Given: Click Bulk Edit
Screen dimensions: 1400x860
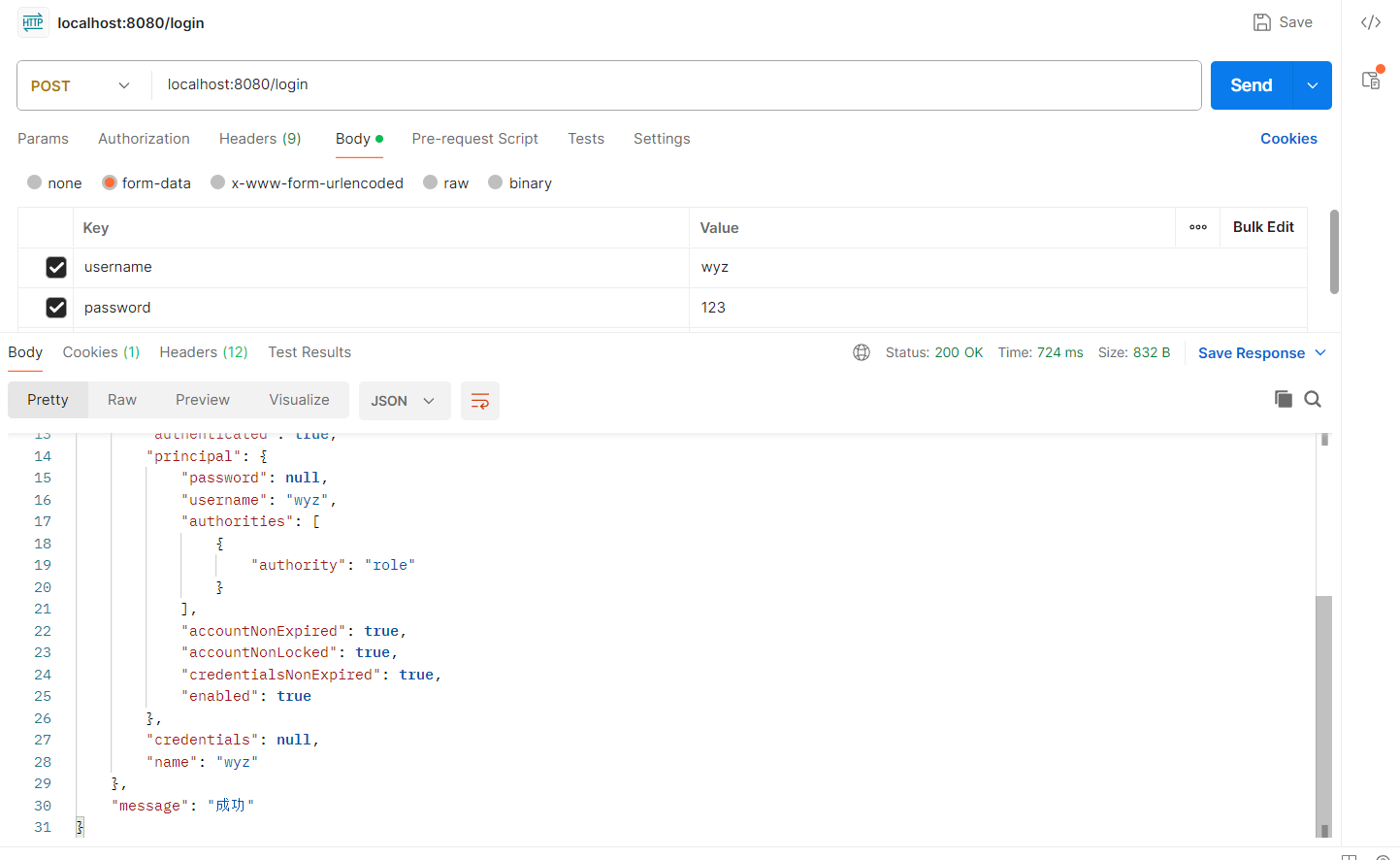Looking at the screenshot, I should pos(1263,227).
